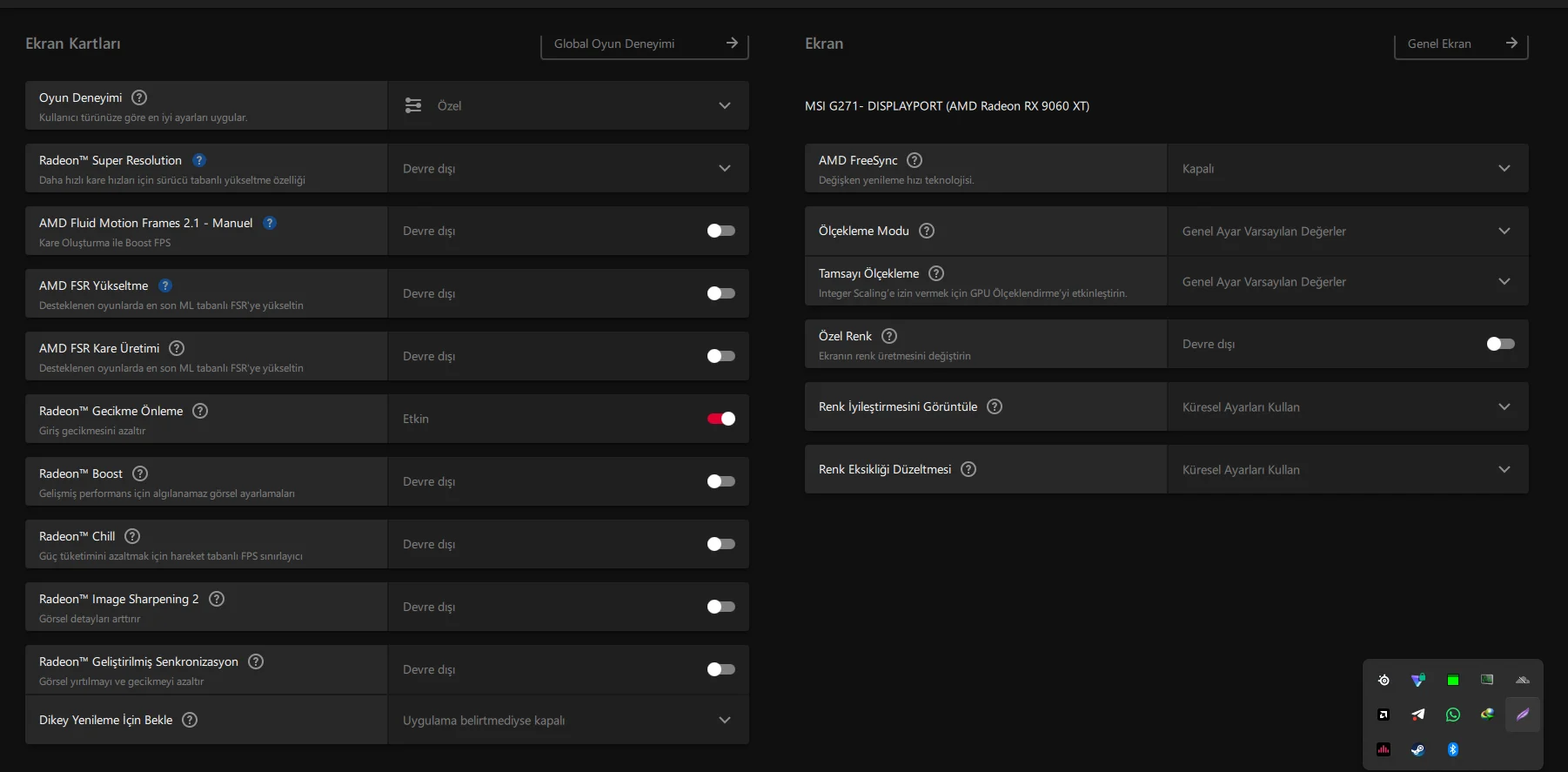Show help for Radeon Super Resolution
Screen dimensions: 1568x772
pyautogui.click(x=199, y=160)
